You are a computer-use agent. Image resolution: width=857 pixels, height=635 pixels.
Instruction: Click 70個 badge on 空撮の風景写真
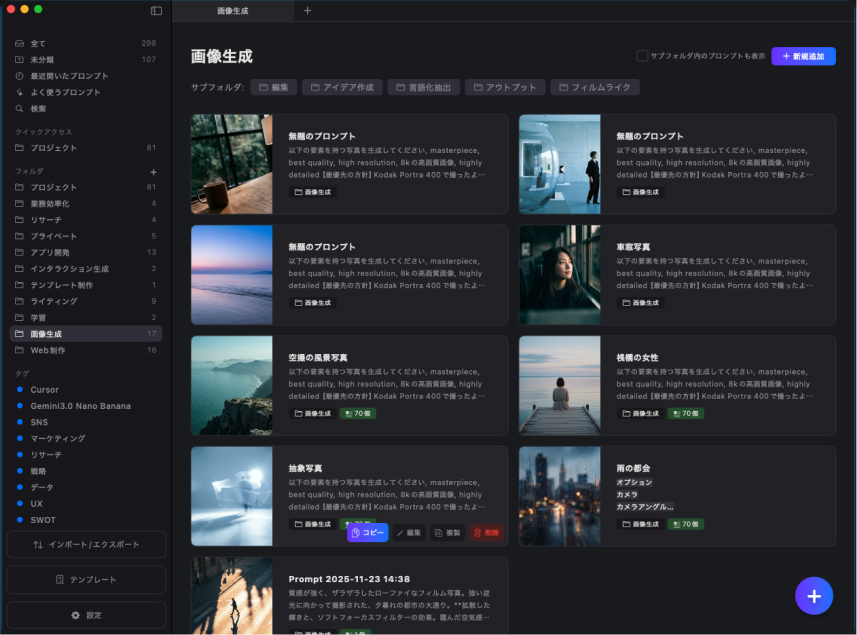[358, 414]
